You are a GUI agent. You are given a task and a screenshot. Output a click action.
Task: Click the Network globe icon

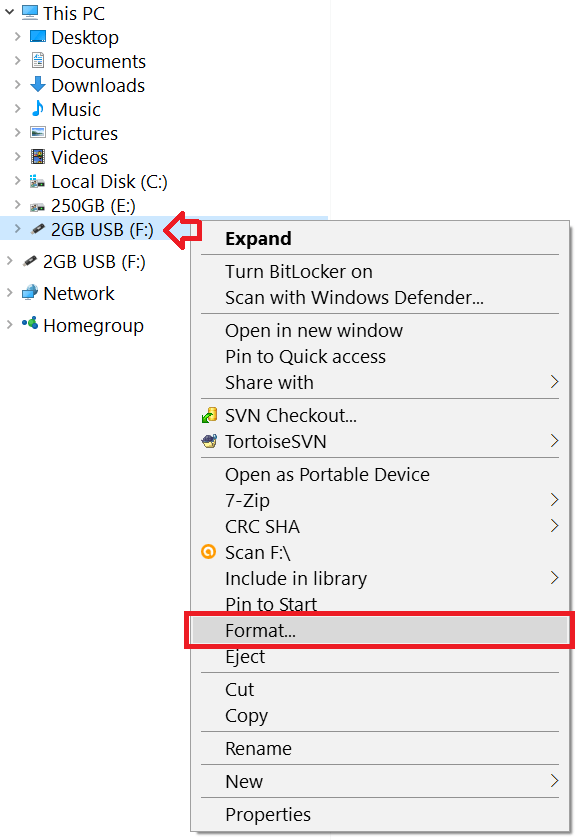tap(32, 293)
